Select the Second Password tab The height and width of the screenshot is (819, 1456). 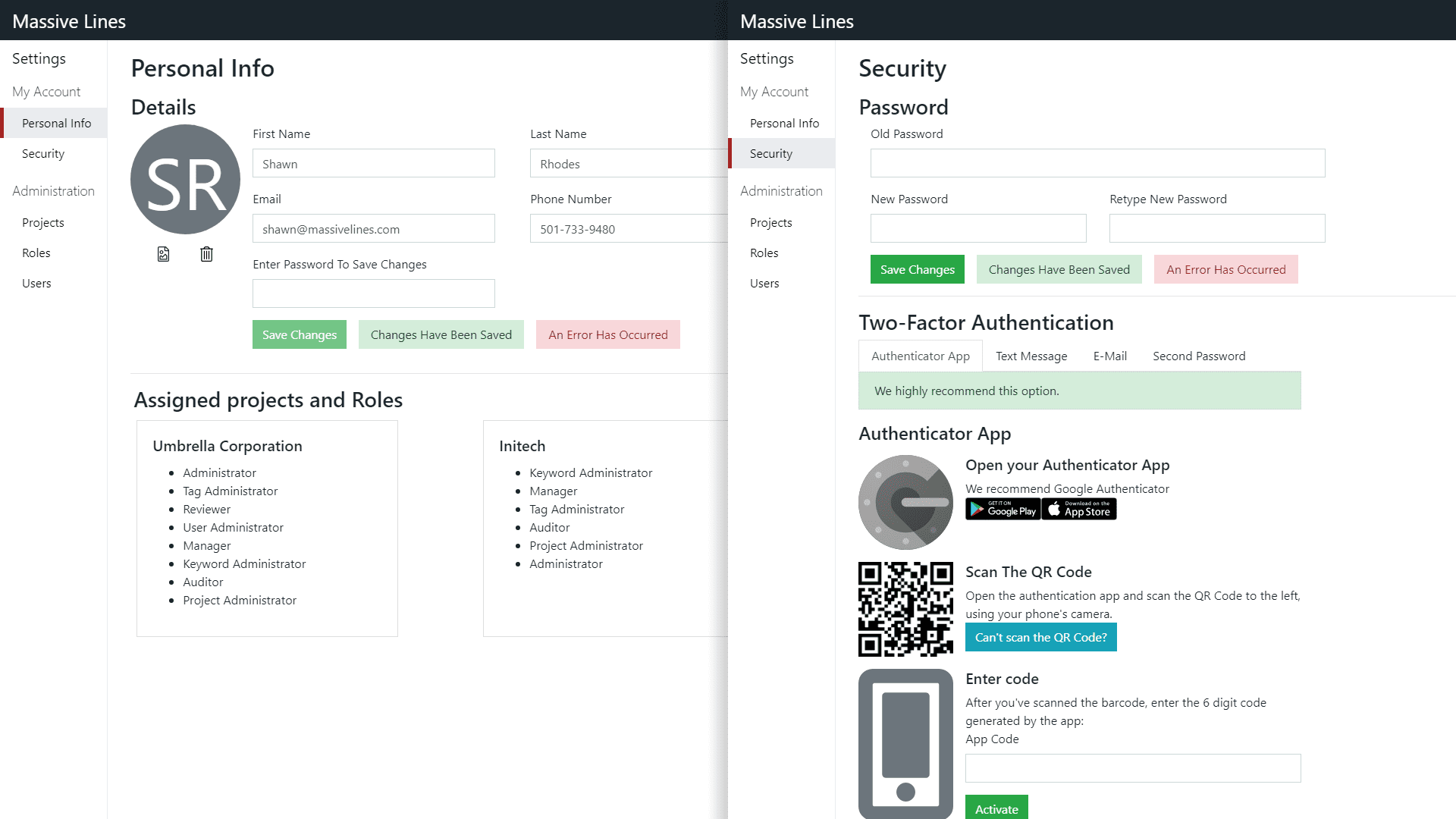(1199, 356)
